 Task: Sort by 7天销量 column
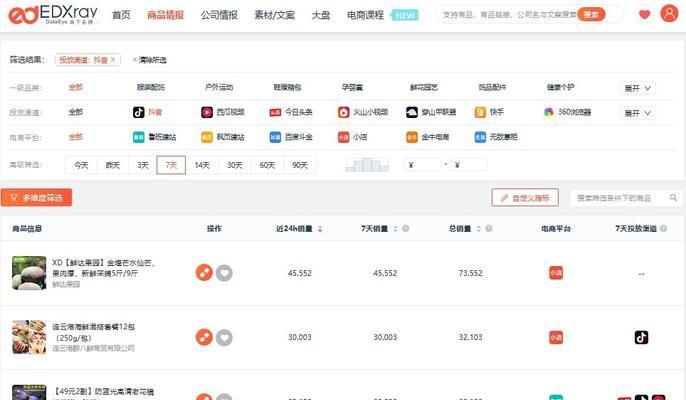[x=396, y=228]
